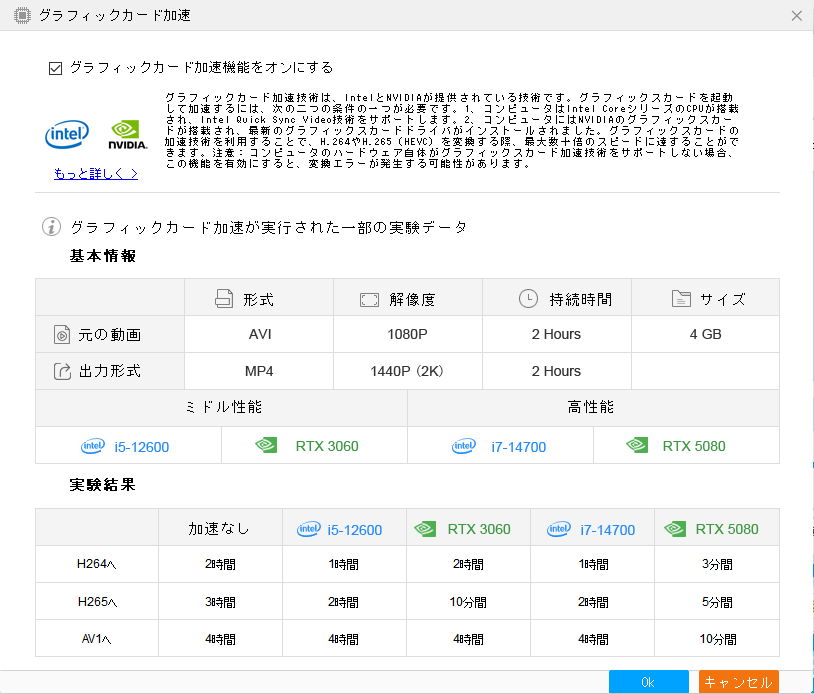Viewport: 814px width, 694px height.
Task: Click the Intel logo badge
Action: [66, 133]
